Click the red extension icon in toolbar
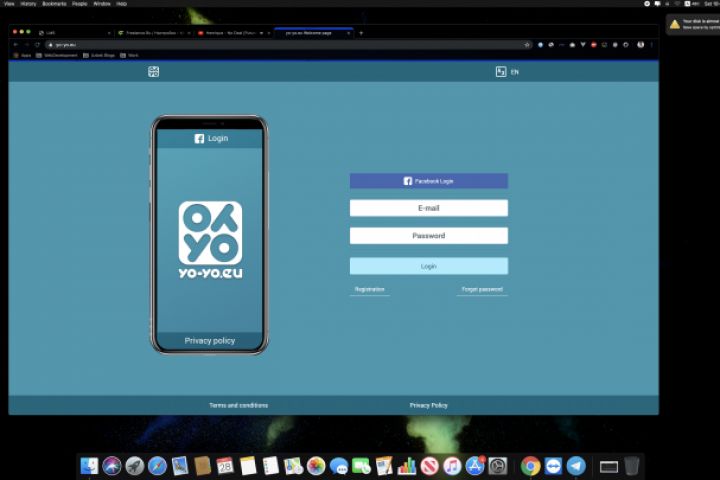Image resolution: width=720 pixels, height=480 pixels. tap(594, 45)
